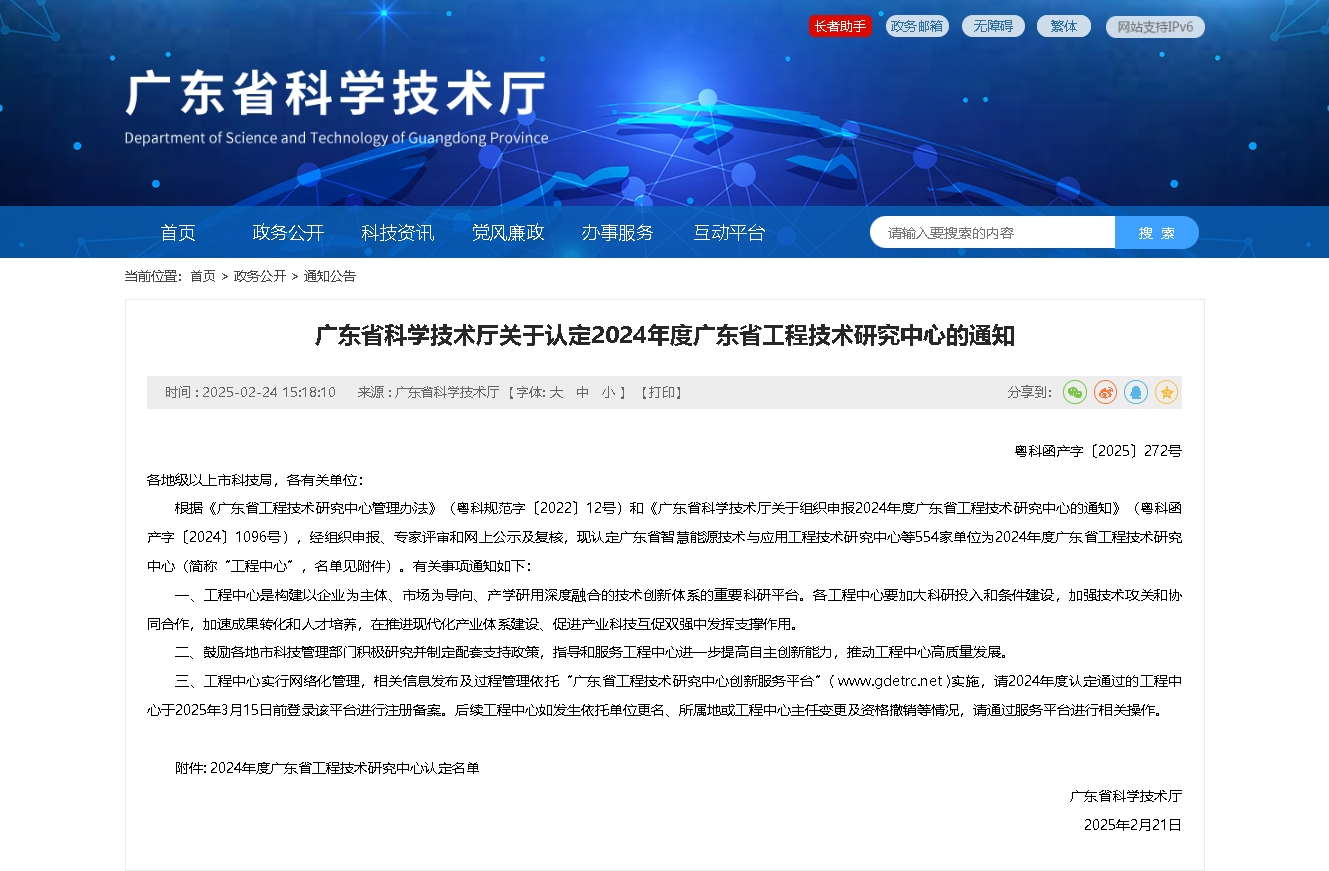Enable 无障碍 accessibility mode
This screenshot has height=871, width=1329.
point(991,26)
